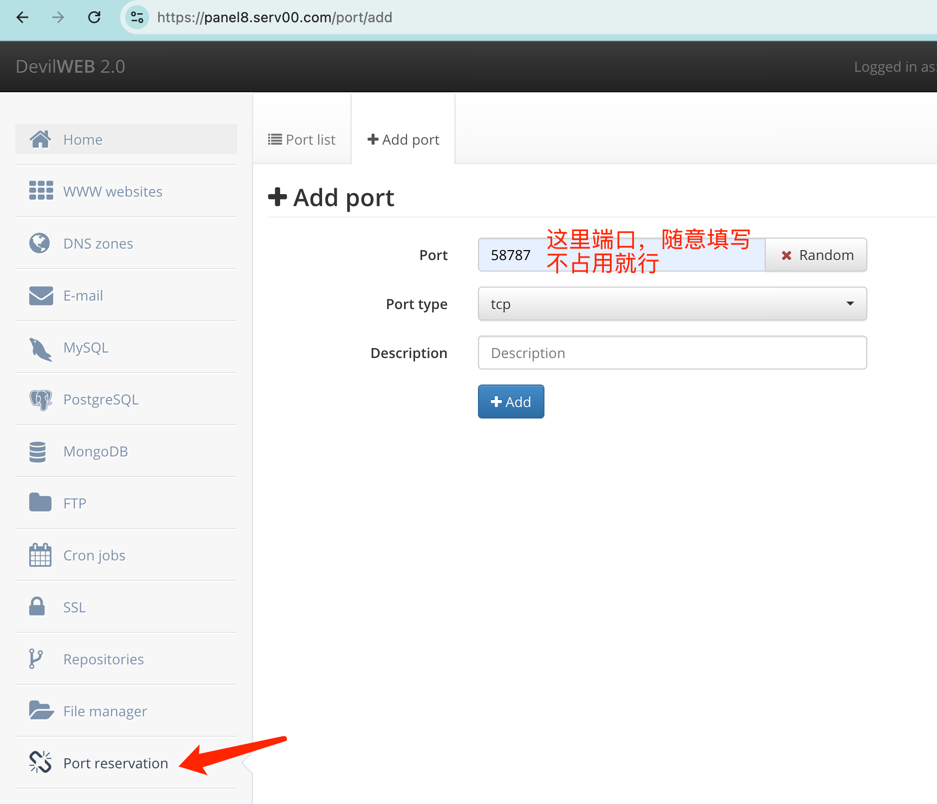Switch to the Port list tab
The width and height of the screenshot is (937, 804).
point(302,140)
